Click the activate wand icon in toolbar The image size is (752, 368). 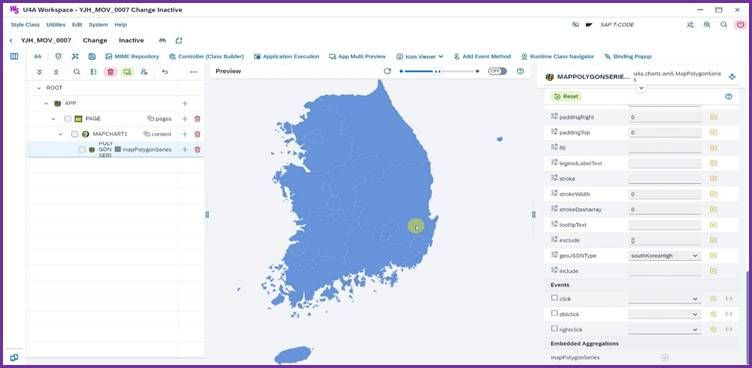coord(75,56)
